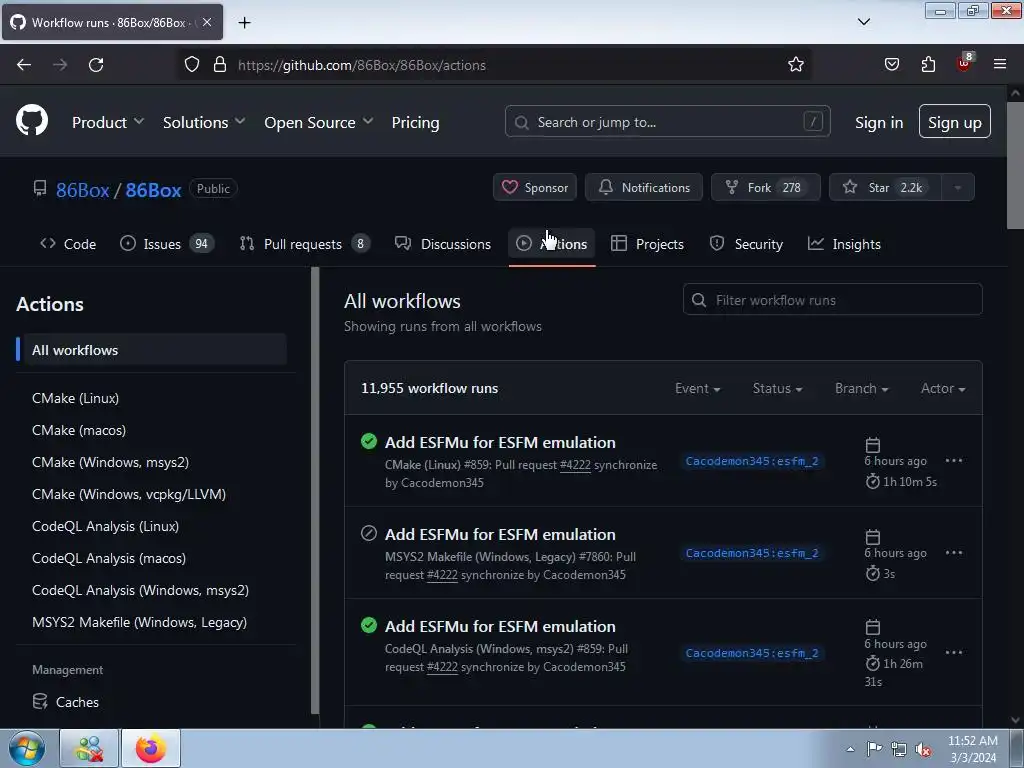Click the Caches database icon in the sidebar
This screenshot has height=768, width=1024.
coord(40,701)
